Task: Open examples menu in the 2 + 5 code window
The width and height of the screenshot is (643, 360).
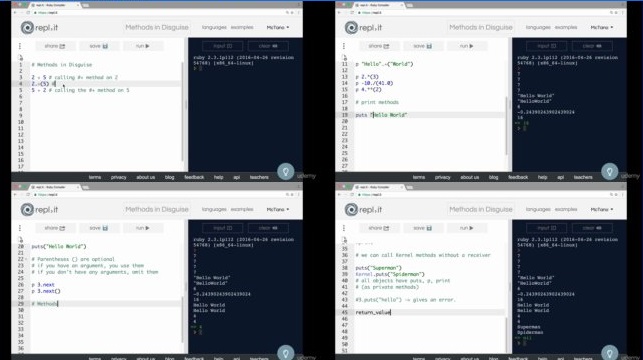Action: [x=242, y=27]
